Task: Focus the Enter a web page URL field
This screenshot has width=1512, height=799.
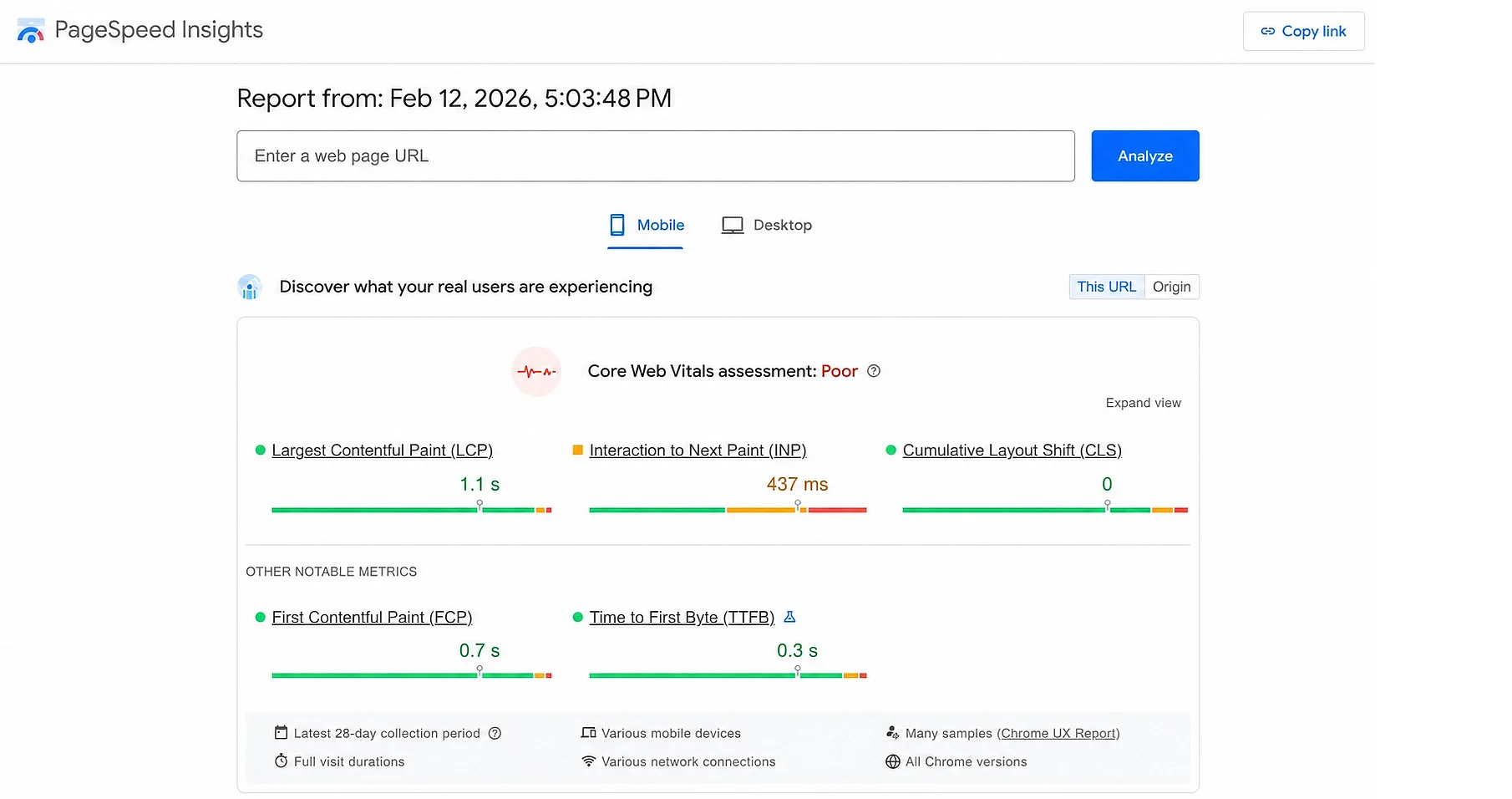Action: [x=656, y=155]
